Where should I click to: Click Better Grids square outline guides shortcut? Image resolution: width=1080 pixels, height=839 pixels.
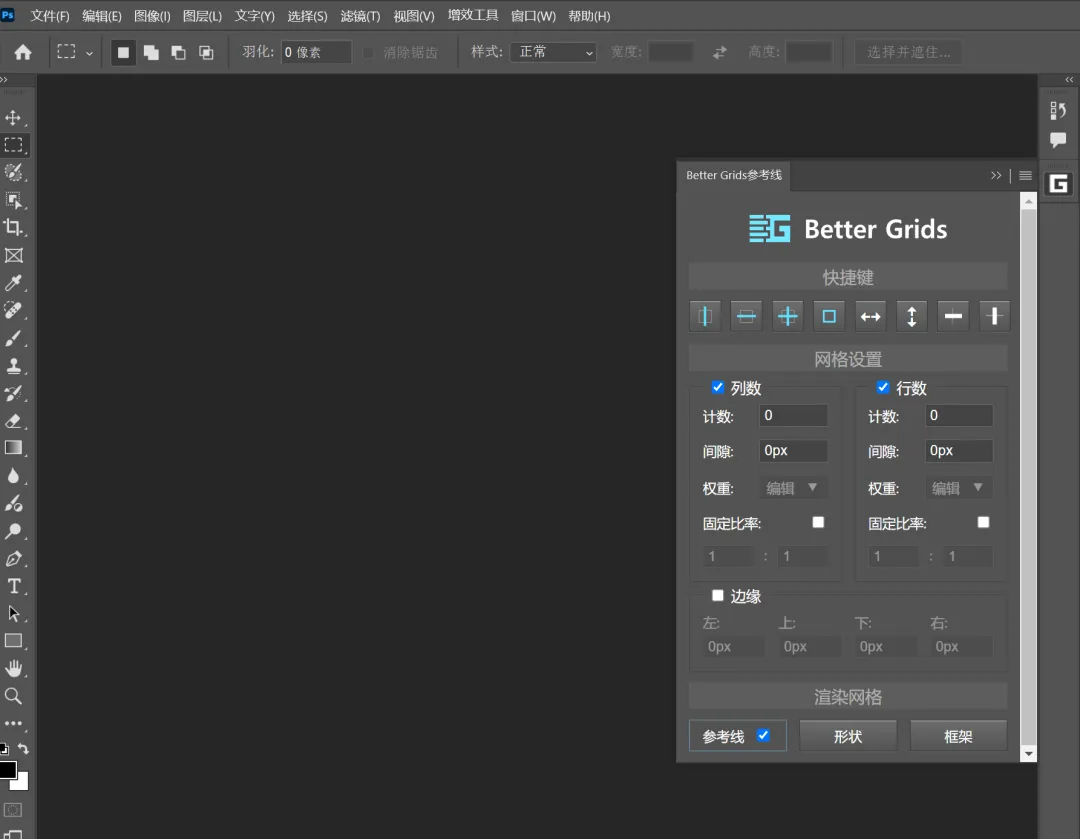click(829, 316)
